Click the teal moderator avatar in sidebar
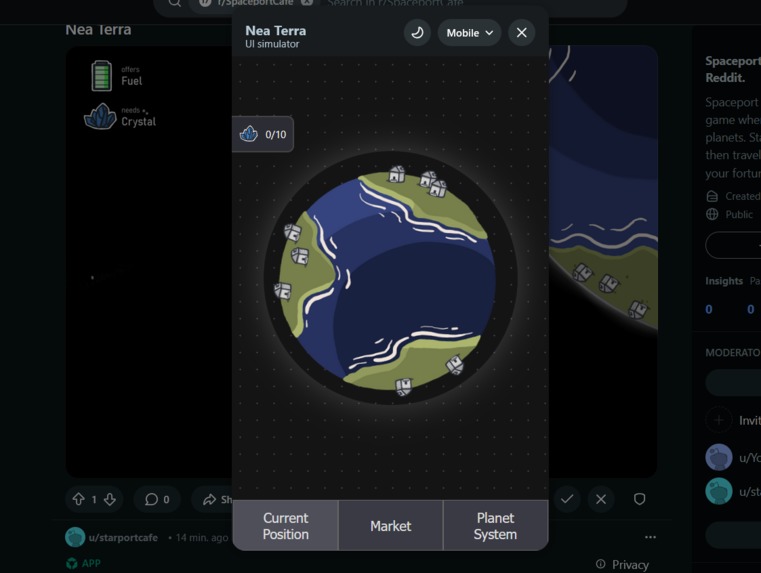761x573 pixels. click(719, 491)
